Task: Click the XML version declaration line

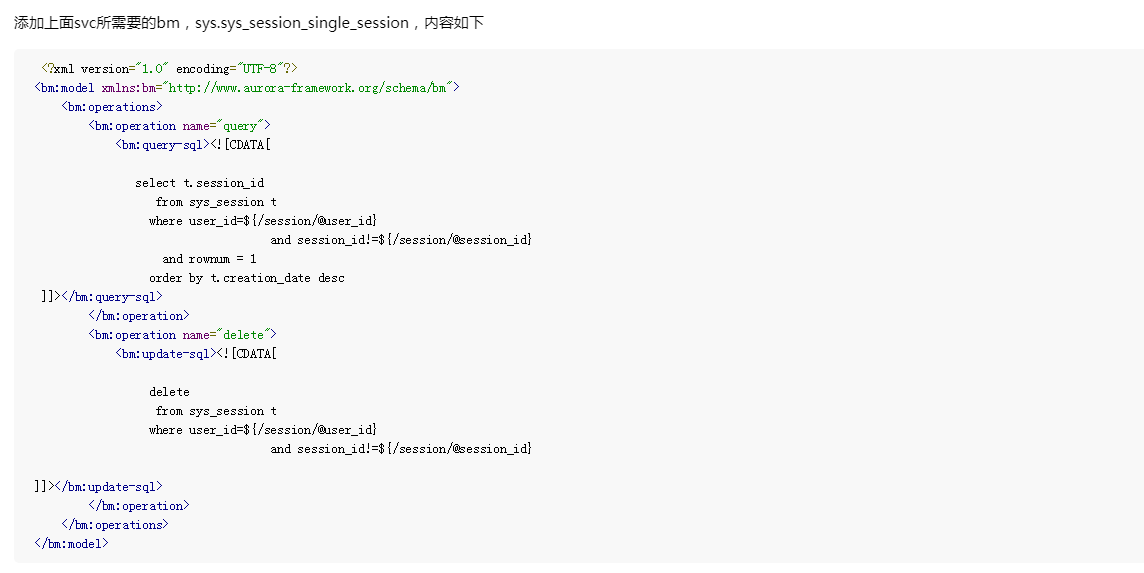Action: pos(170,69)
